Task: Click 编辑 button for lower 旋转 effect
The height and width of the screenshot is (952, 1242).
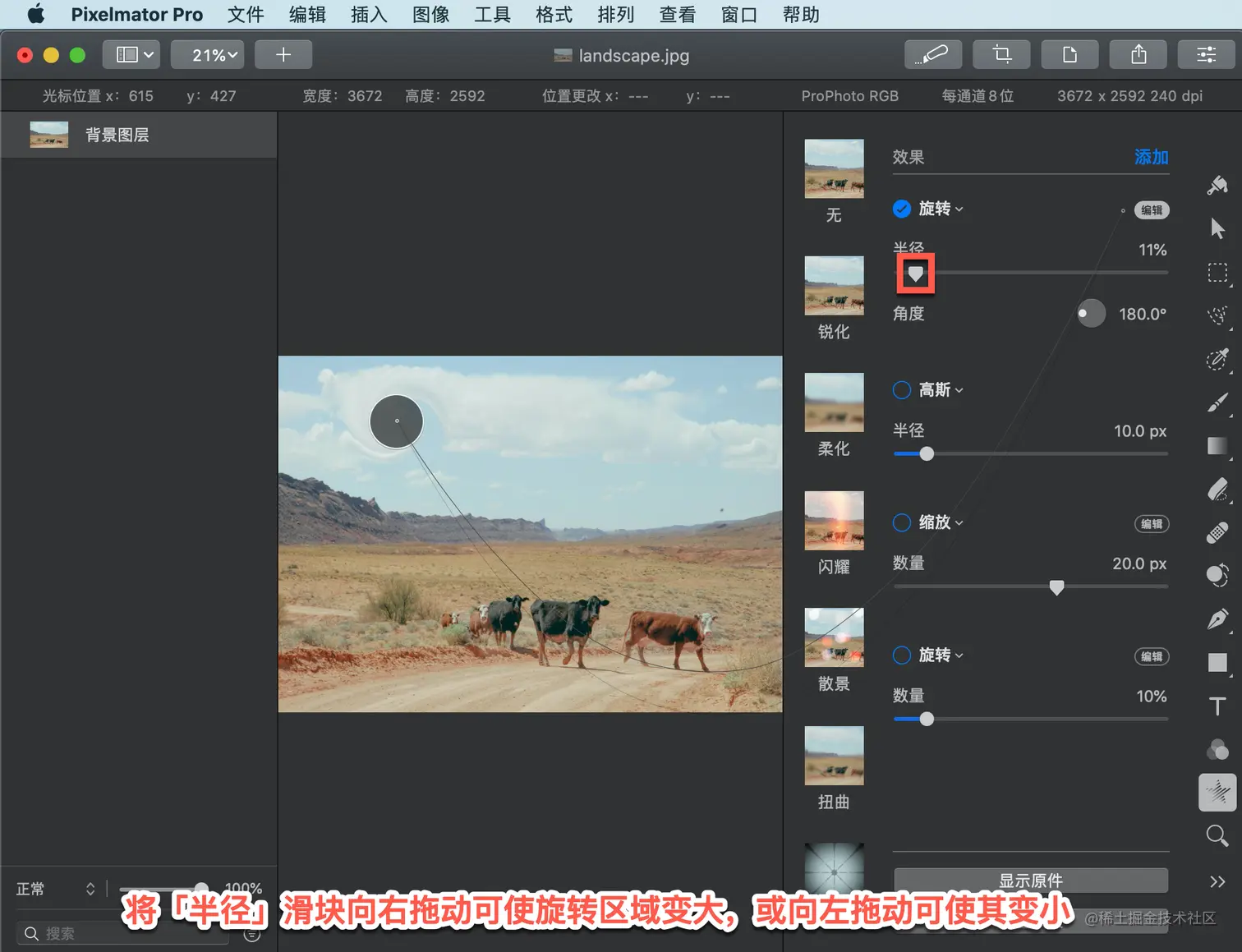Action: point(1152,656)
